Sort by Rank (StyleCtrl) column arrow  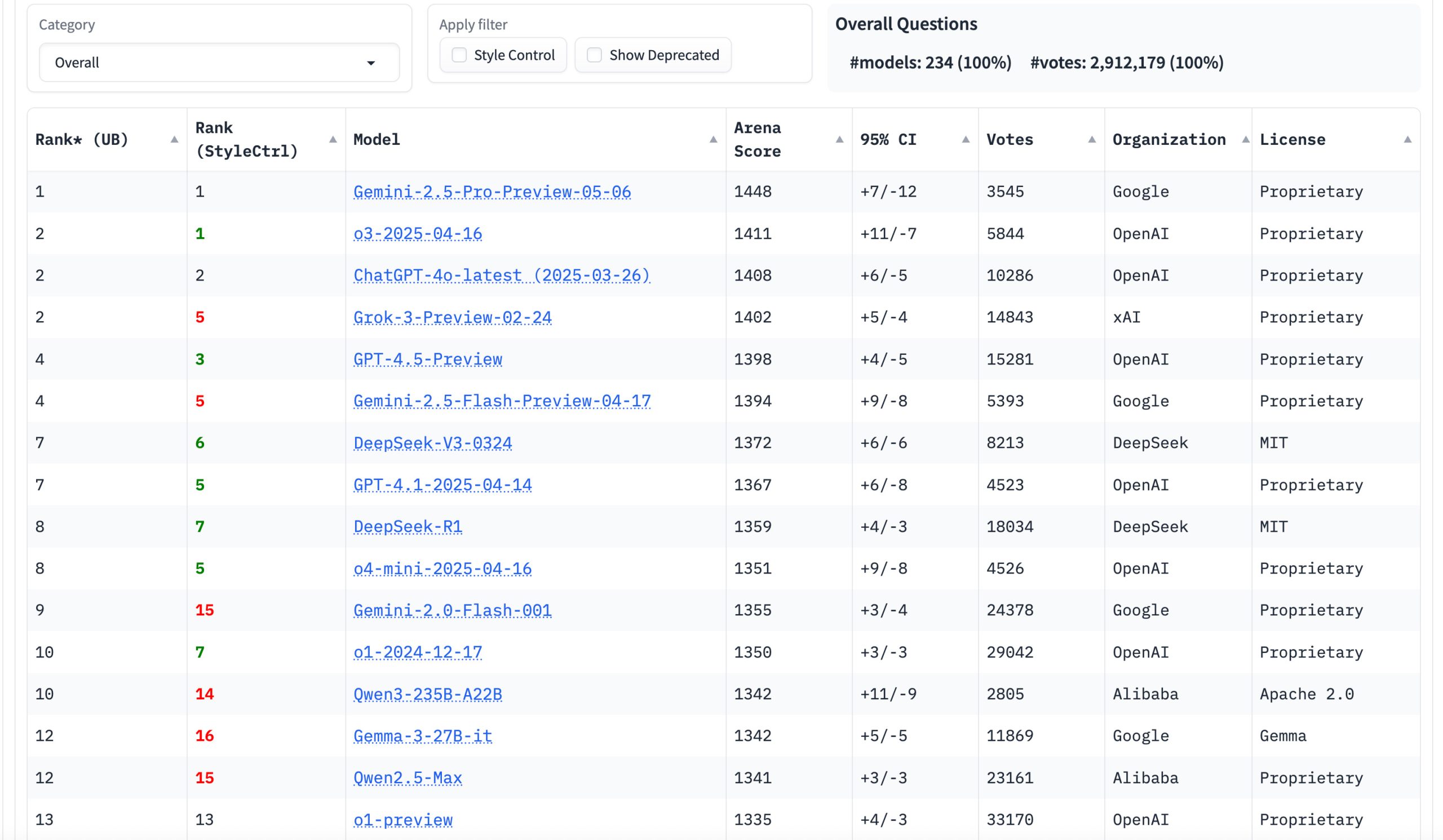(333, 140)
